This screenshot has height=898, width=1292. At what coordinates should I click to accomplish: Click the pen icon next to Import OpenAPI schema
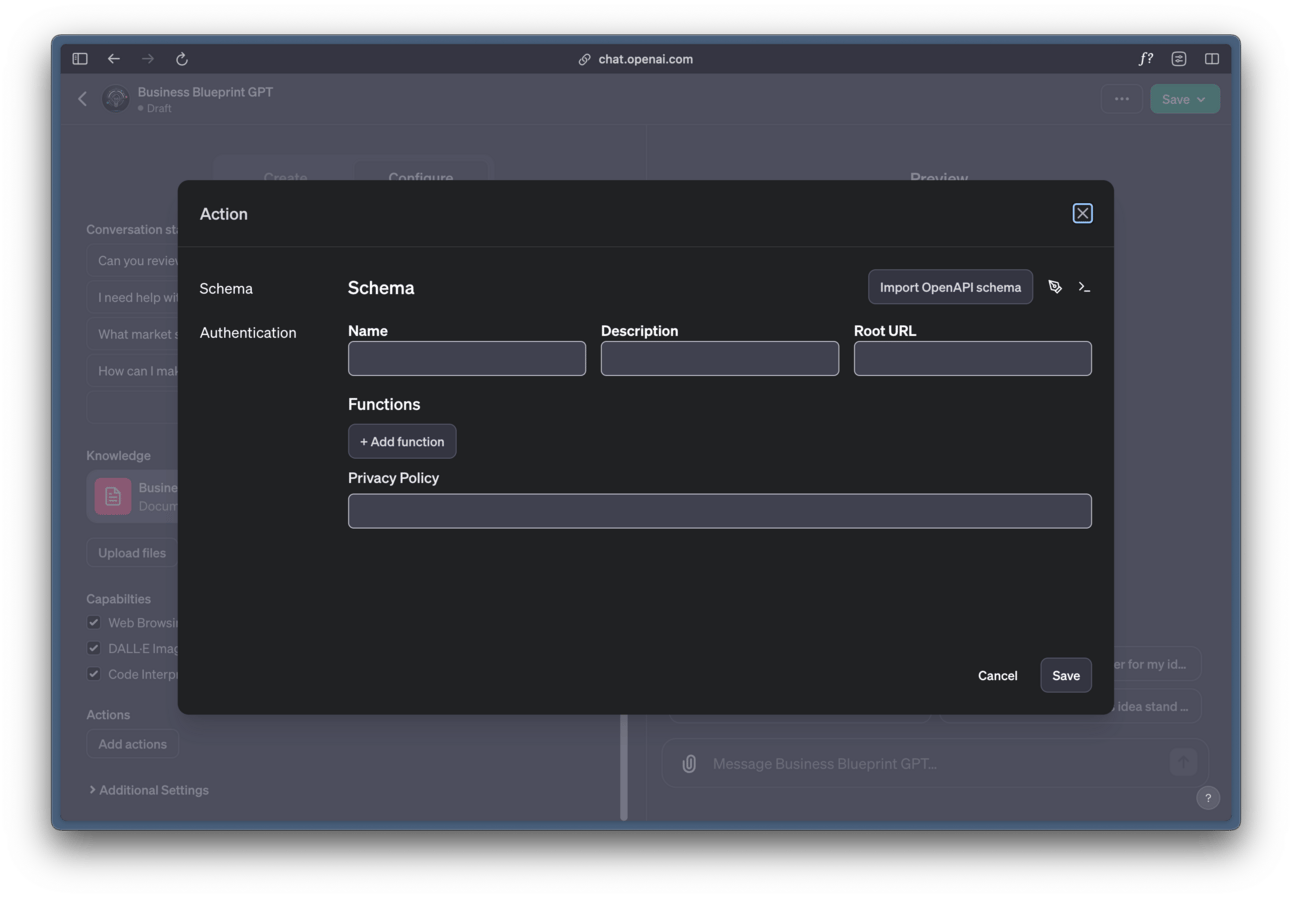[x=1055, y=287]
